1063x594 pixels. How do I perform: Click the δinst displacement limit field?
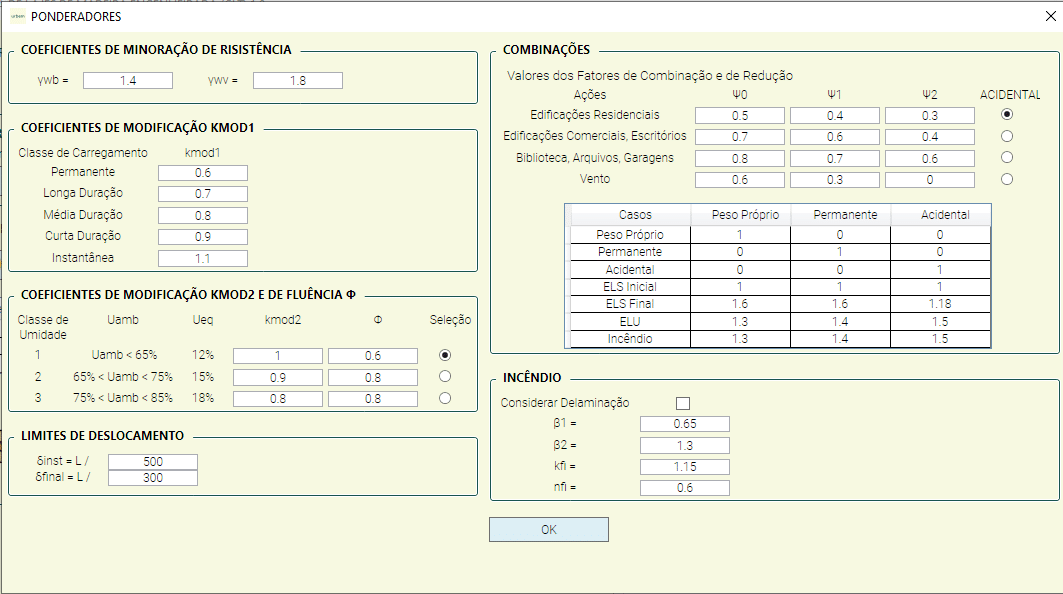(x=153, y=462)
